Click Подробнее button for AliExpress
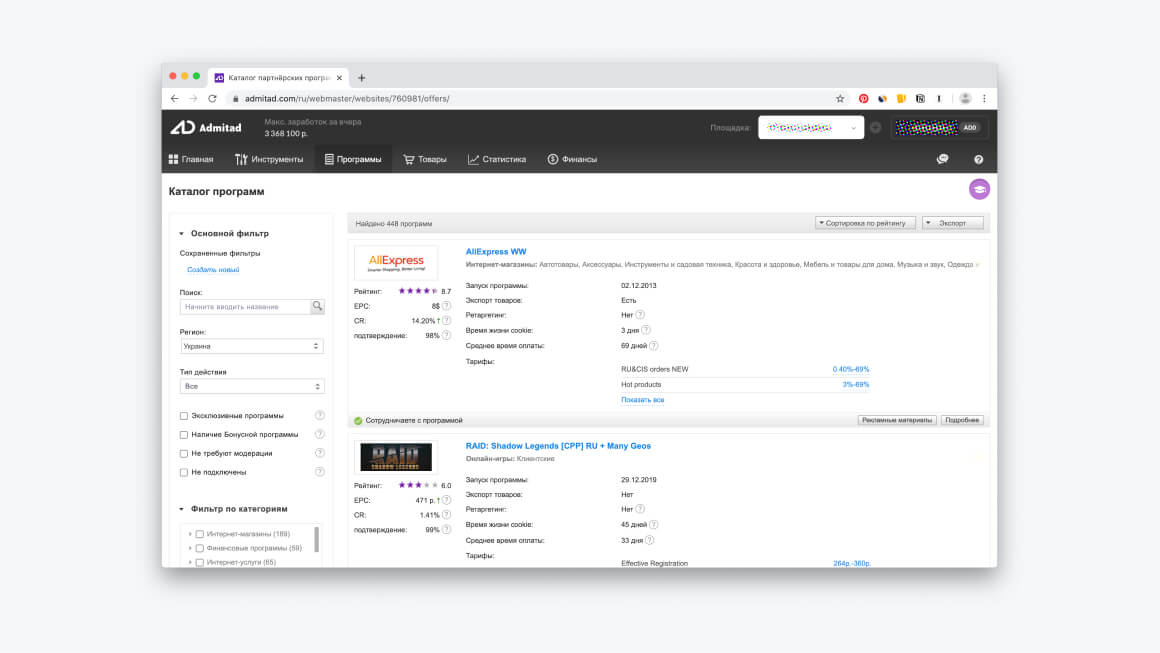 point(962,420)
